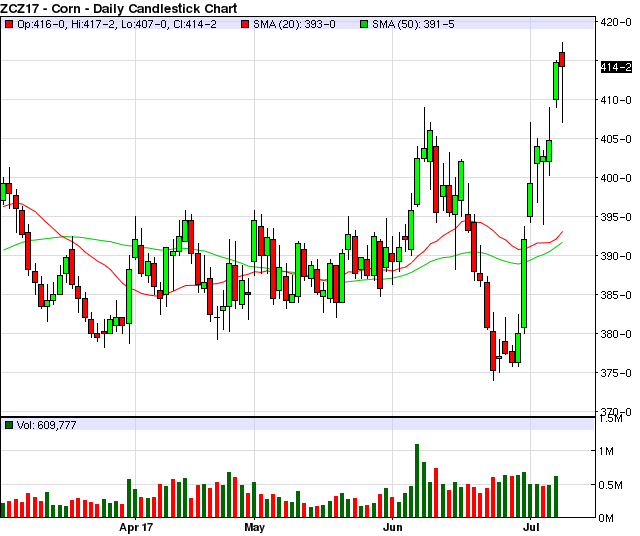Click the 0.5M volume axis label
Viewport: 640px width, 536px height.
pyautogui.click(x=611, y=485)
